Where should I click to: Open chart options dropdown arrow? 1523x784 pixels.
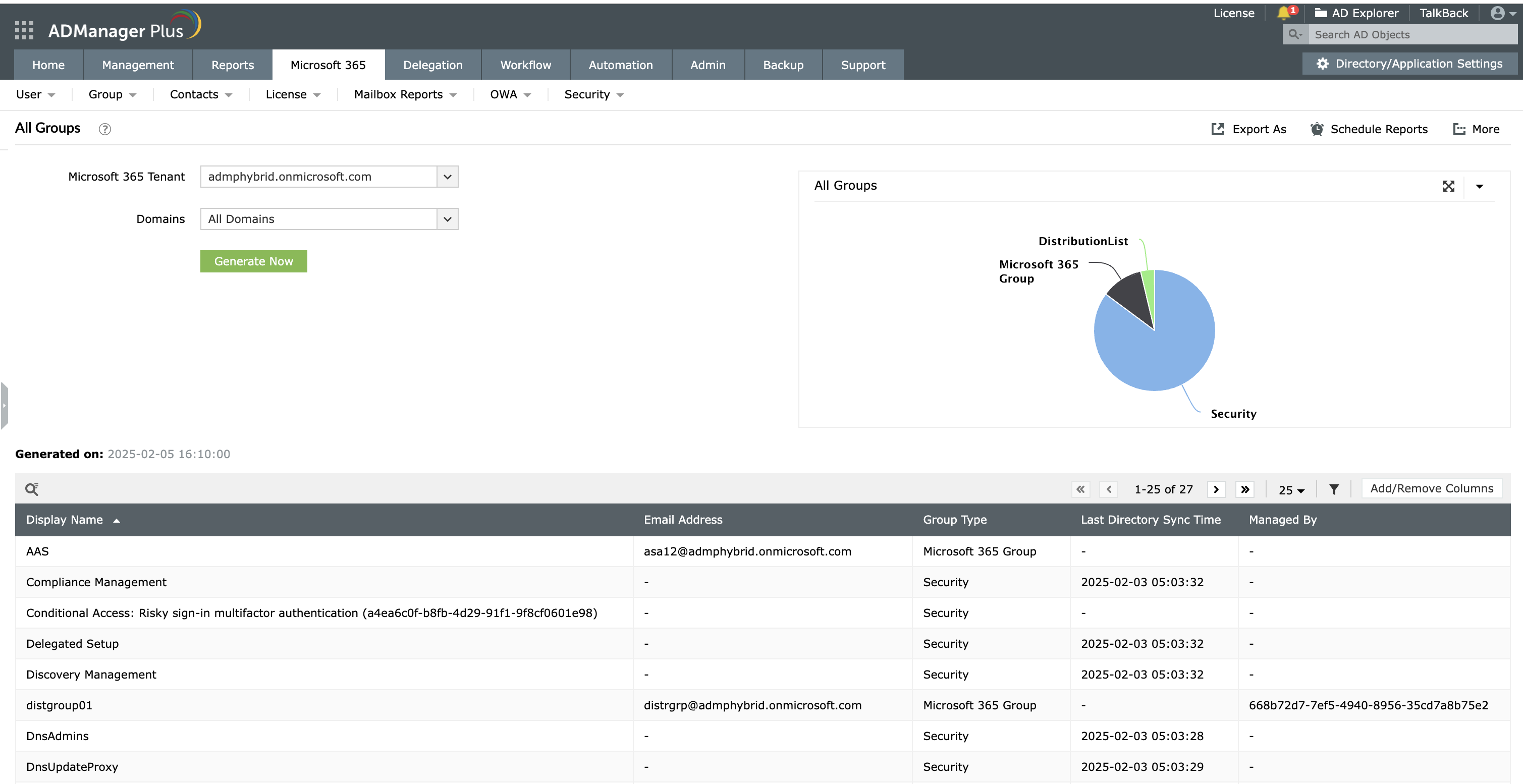(1479, 186)
